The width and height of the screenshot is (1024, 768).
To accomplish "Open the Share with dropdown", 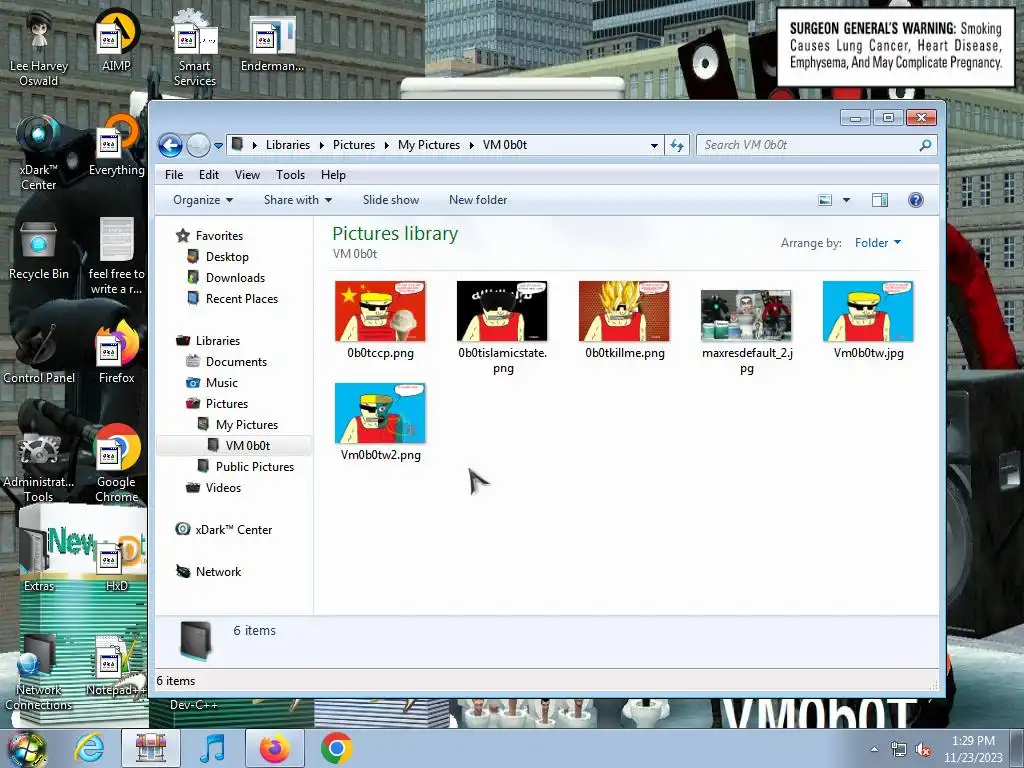I will click(298, 200).
